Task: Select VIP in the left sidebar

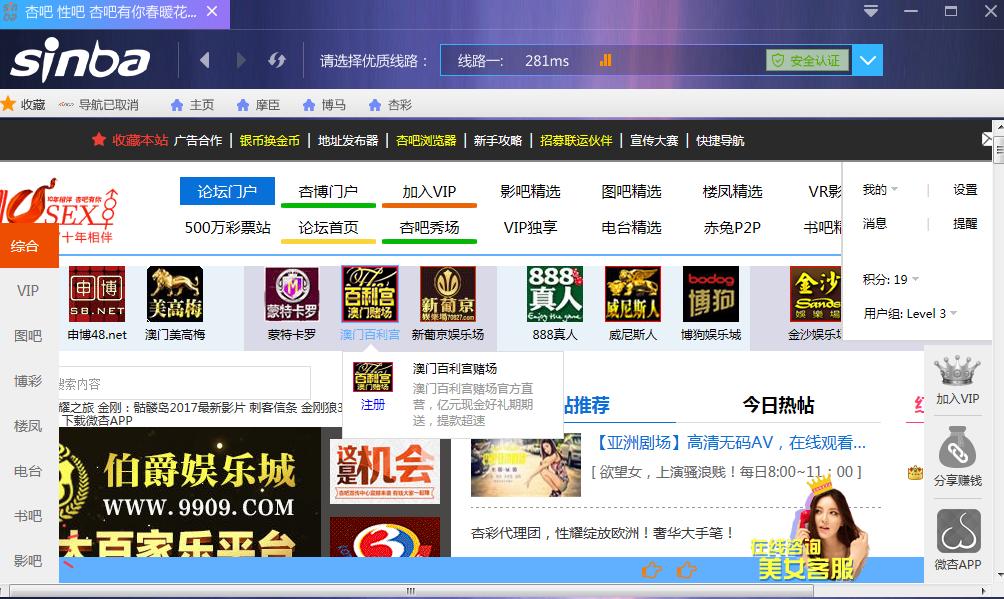Action: [28, 290]
